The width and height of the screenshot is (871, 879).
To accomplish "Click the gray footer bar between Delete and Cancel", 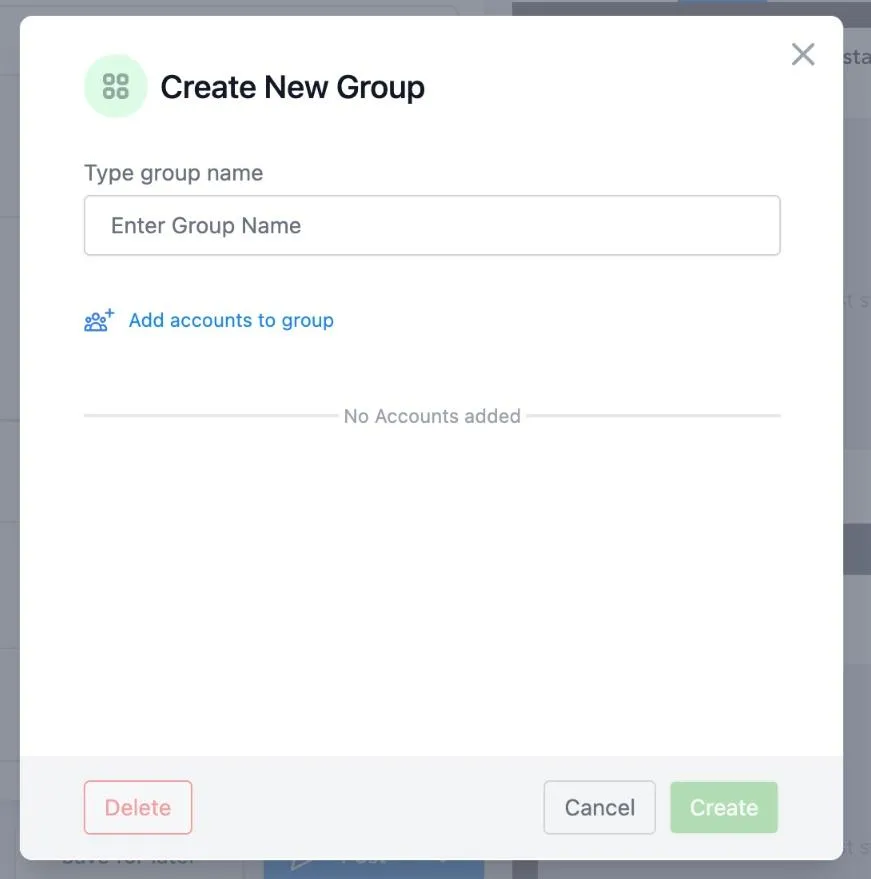I will point(368,807).
